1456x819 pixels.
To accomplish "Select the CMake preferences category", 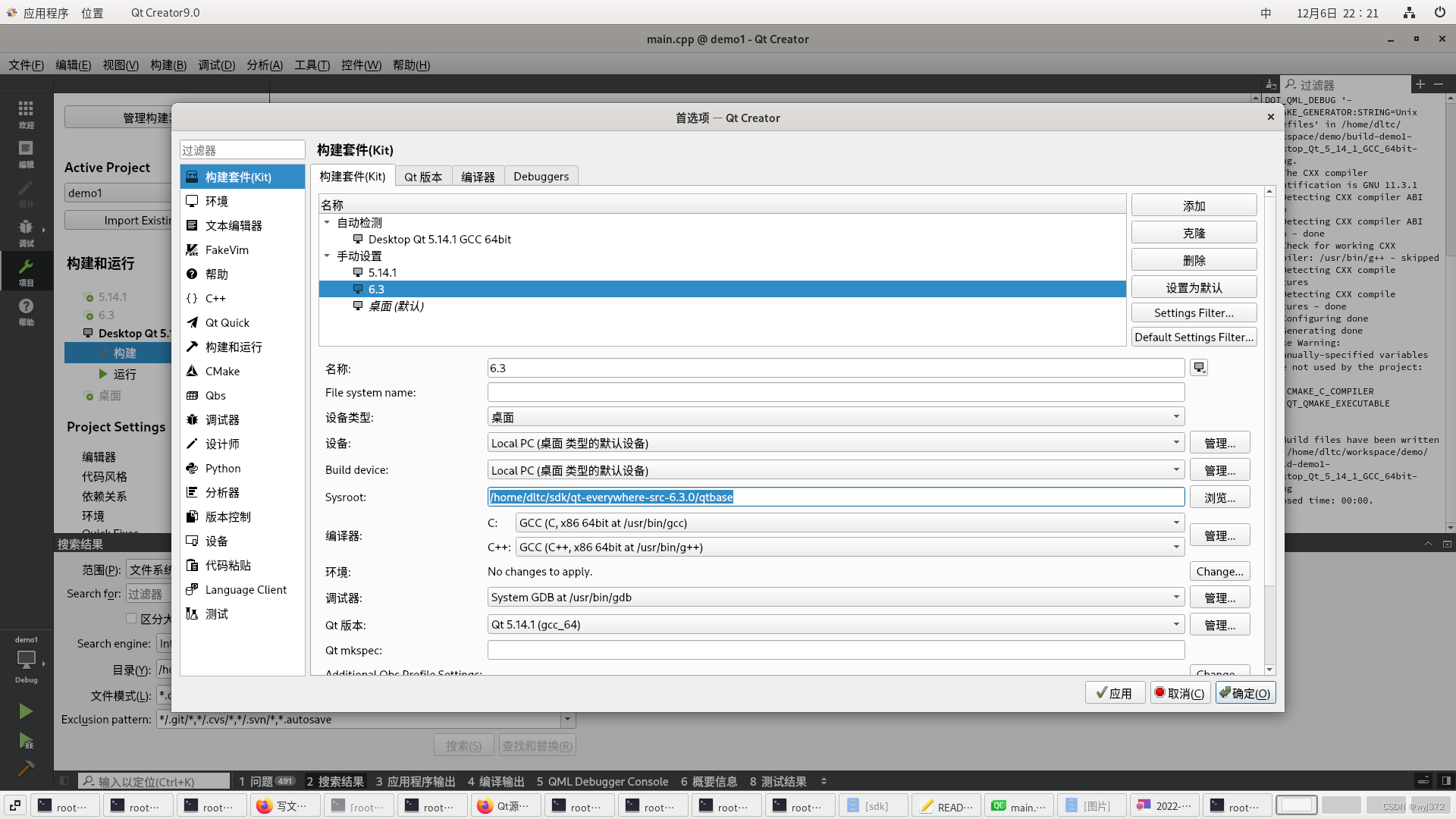I will tap(222, 372).
